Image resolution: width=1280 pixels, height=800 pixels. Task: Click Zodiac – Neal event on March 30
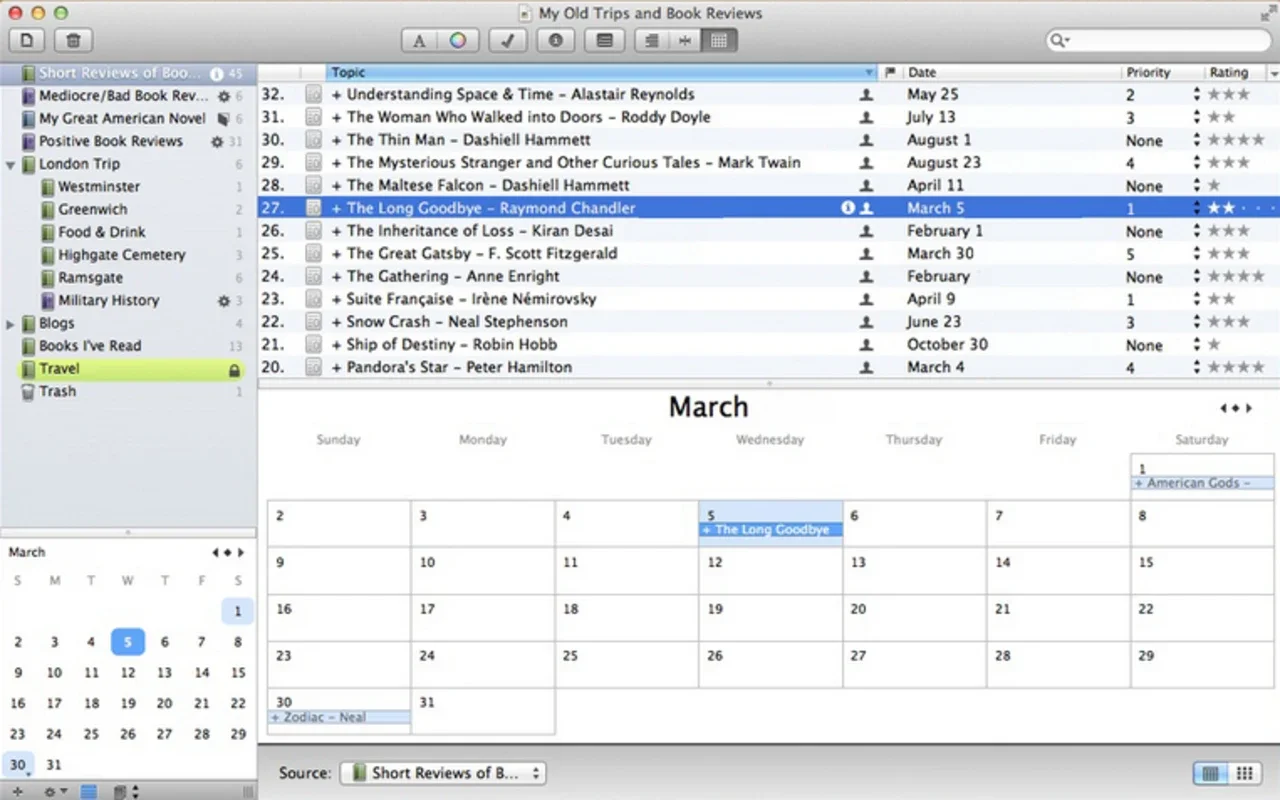[339, 717]
